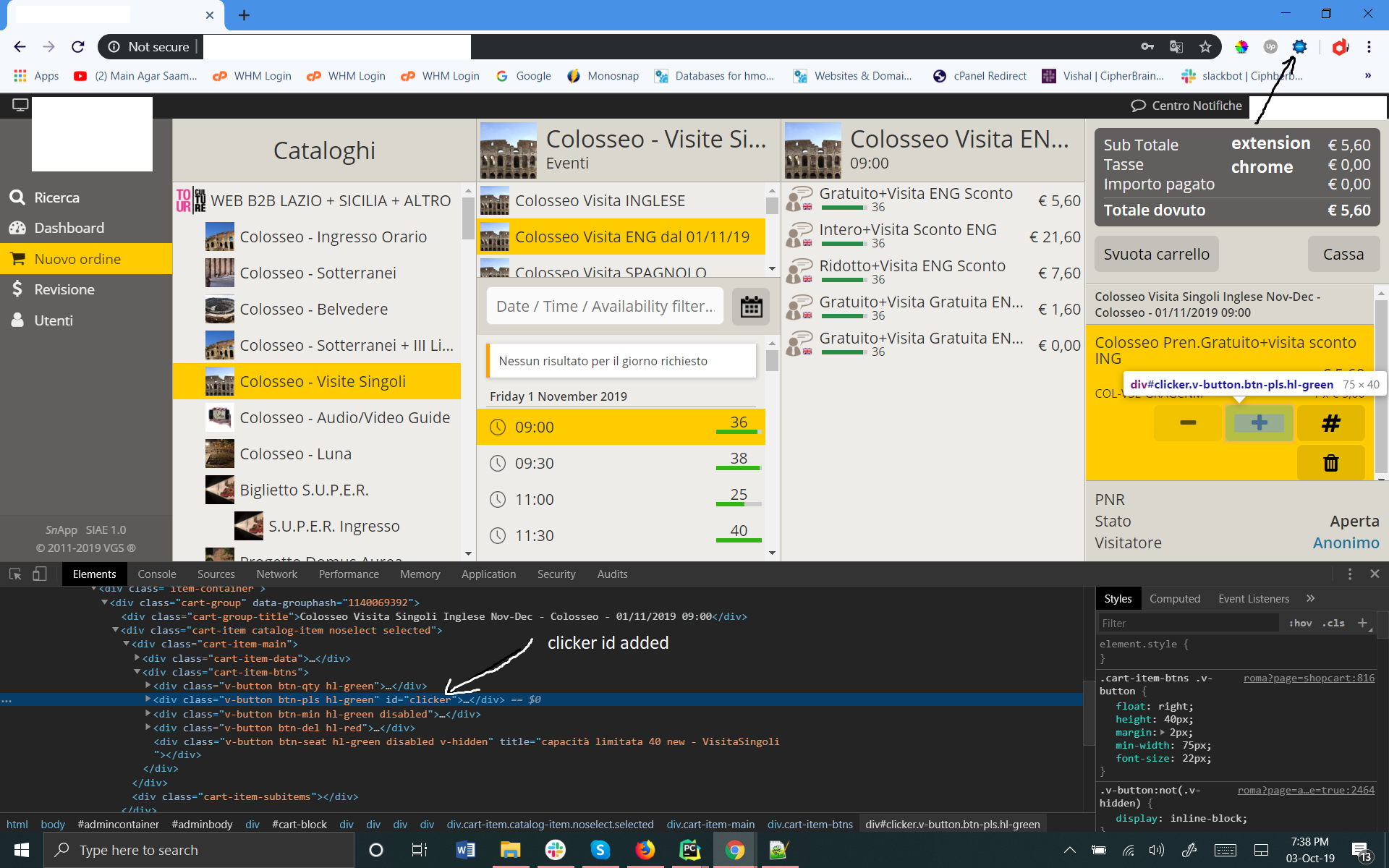This screenshot has width=1389, height=868.
Task: Click the Svuota carrello button
Action: pos(1156,254)
